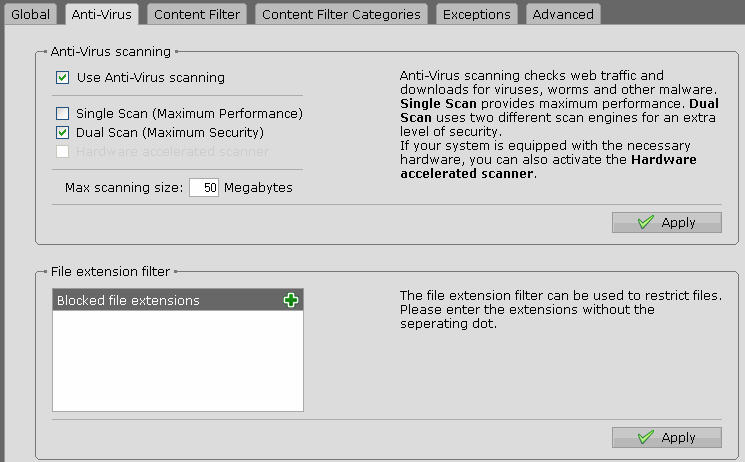Toggle the Use Anti-Virus scanning checkbox

coord(63,78)
